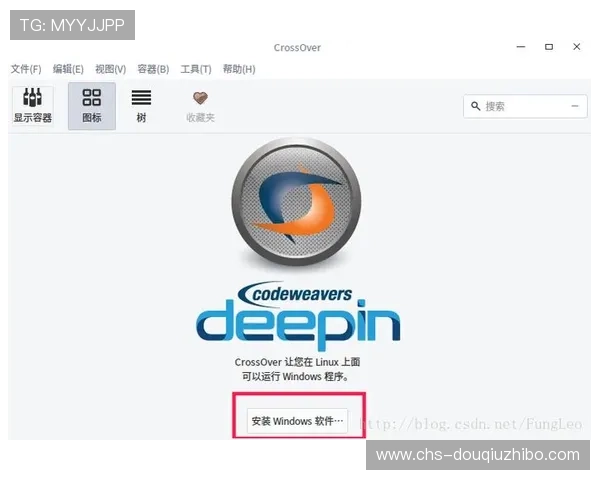Screen dimensions: 600x480
Task: Click the CrossOver title bar text
Action: 297,48
